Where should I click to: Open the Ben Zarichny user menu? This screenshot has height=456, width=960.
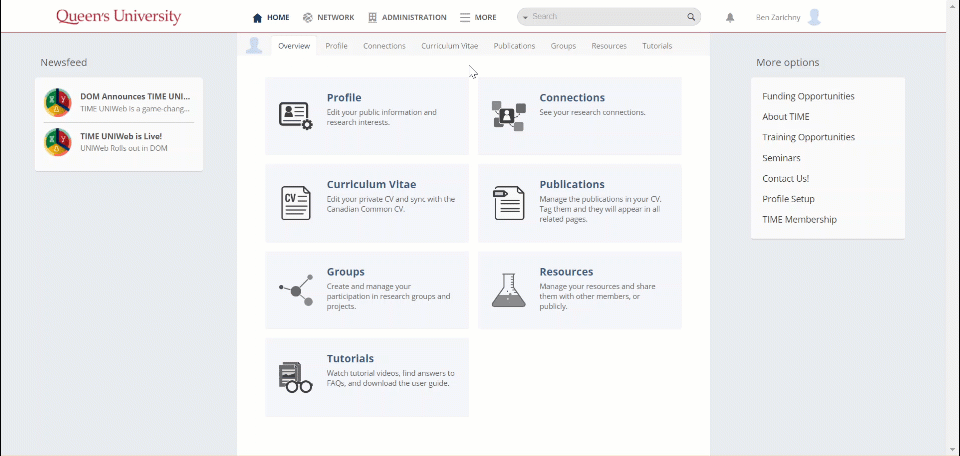pos(789,17)
